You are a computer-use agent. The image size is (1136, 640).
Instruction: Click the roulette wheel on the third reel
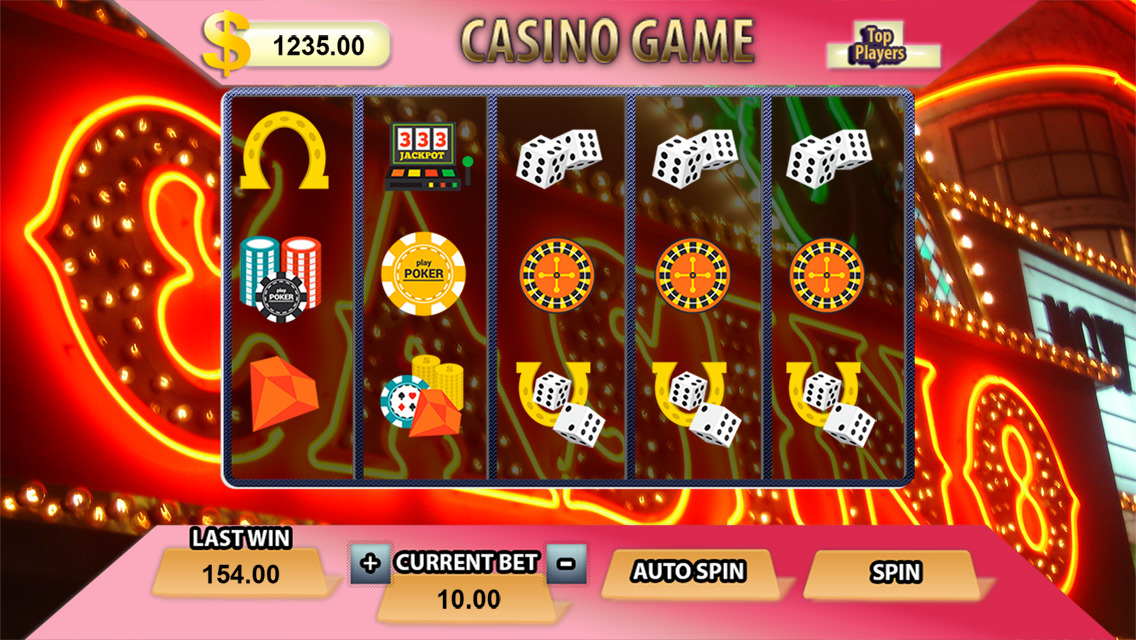coord(556,275)
